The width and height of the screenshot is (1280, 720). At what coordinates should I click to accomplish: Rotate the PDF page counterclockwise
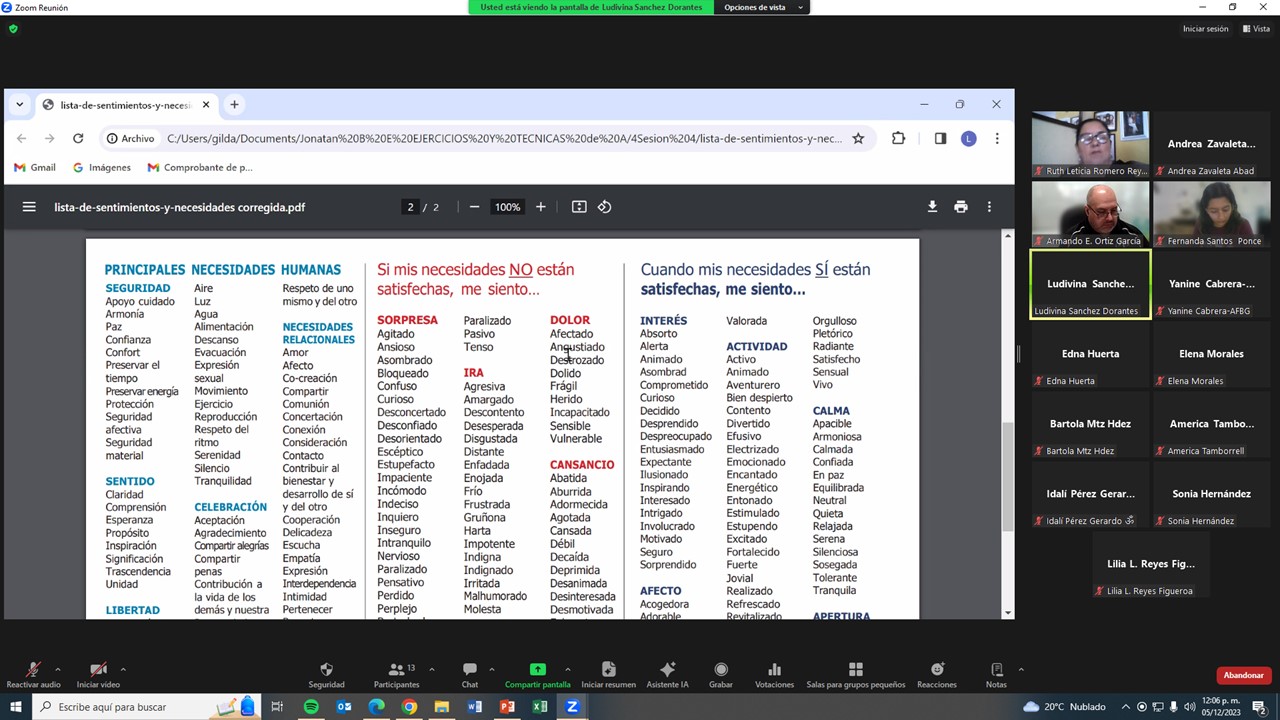tap(604, 207)
